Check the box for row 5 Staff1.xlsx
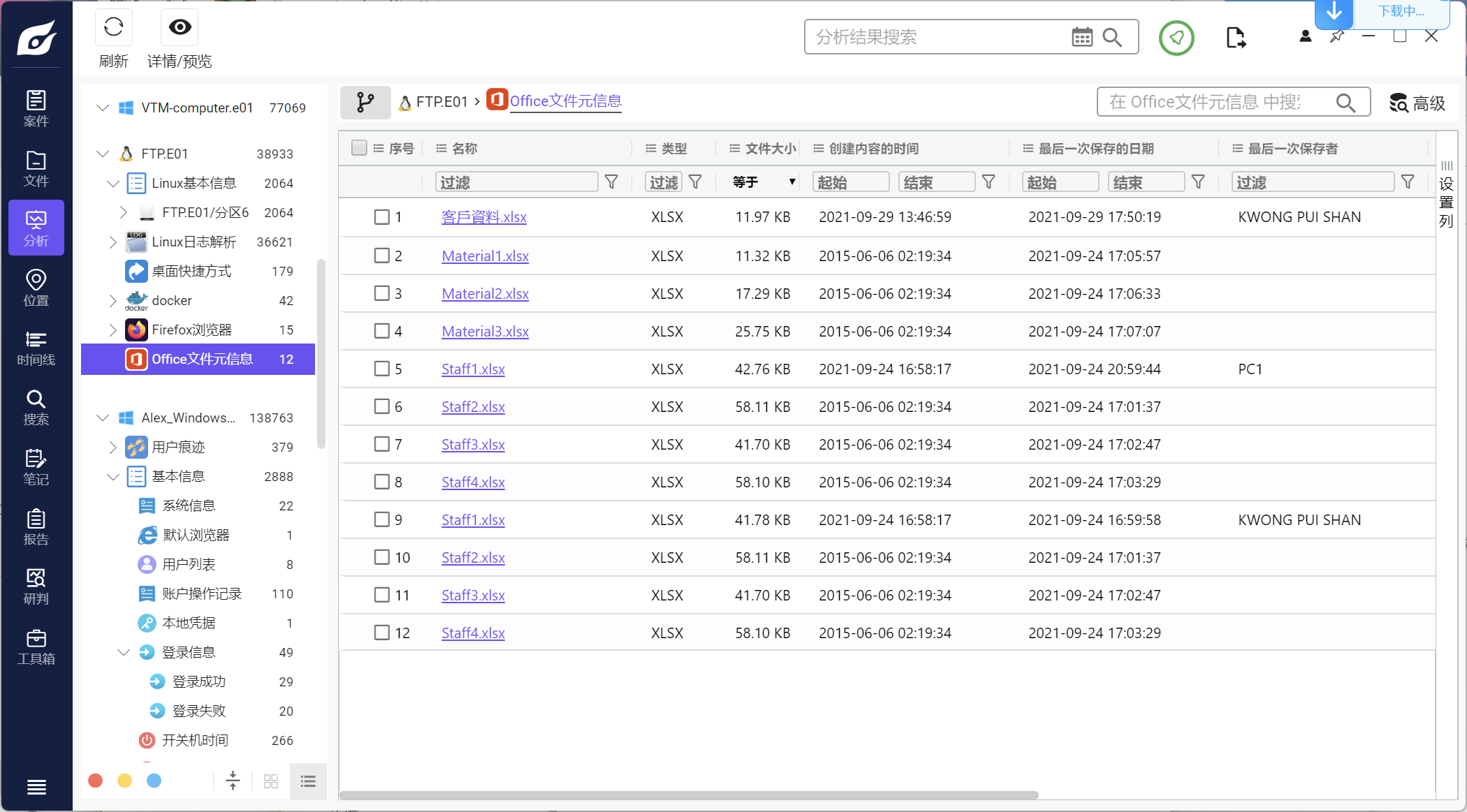Viewport: 1467px width, 812px height. click(381, 369)
